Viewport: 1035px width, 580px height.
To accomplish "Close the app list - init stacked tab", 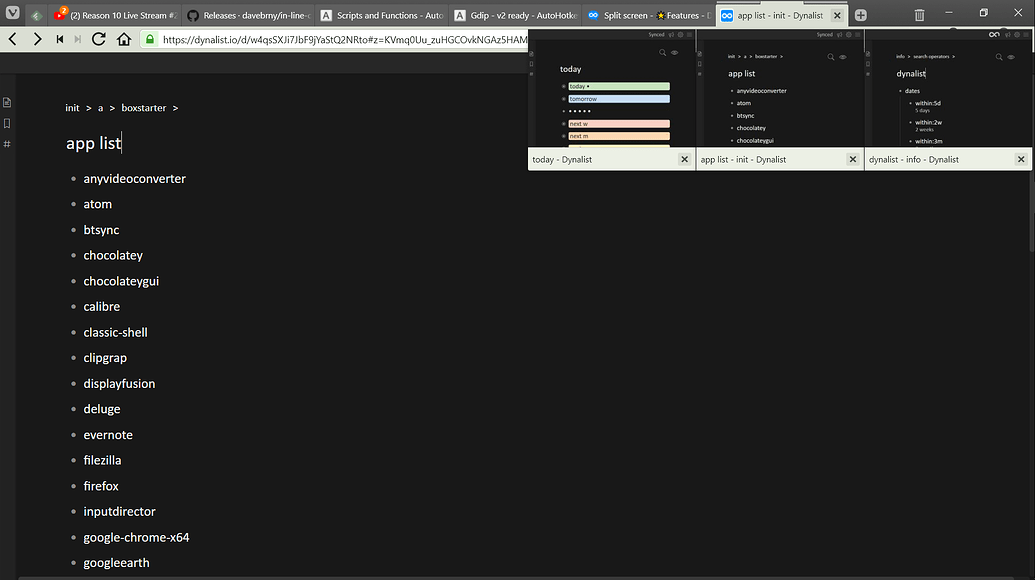I will click(x=853, y=159).
